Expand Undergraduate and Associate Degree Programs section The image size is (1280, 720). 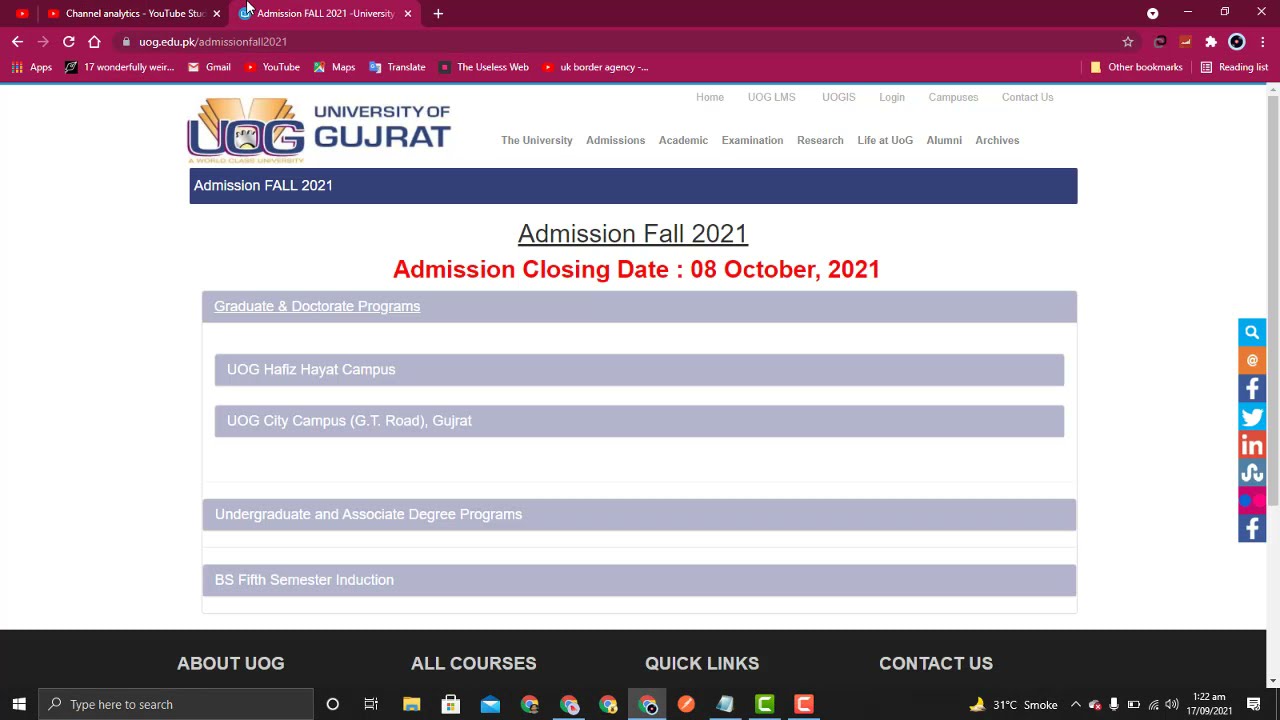pos(639,514)
